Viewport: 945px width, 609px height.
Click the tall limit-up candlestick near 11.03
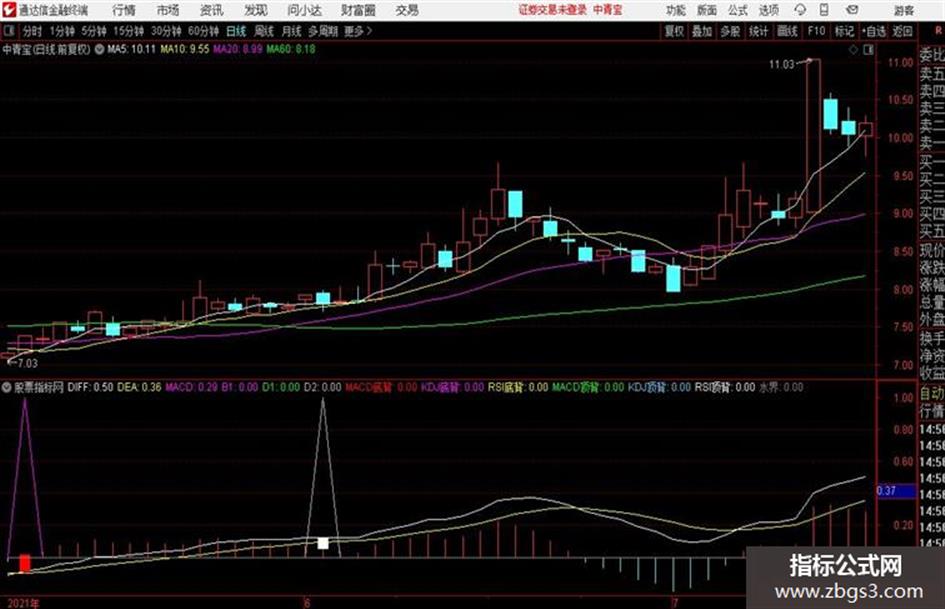(814, 135)
